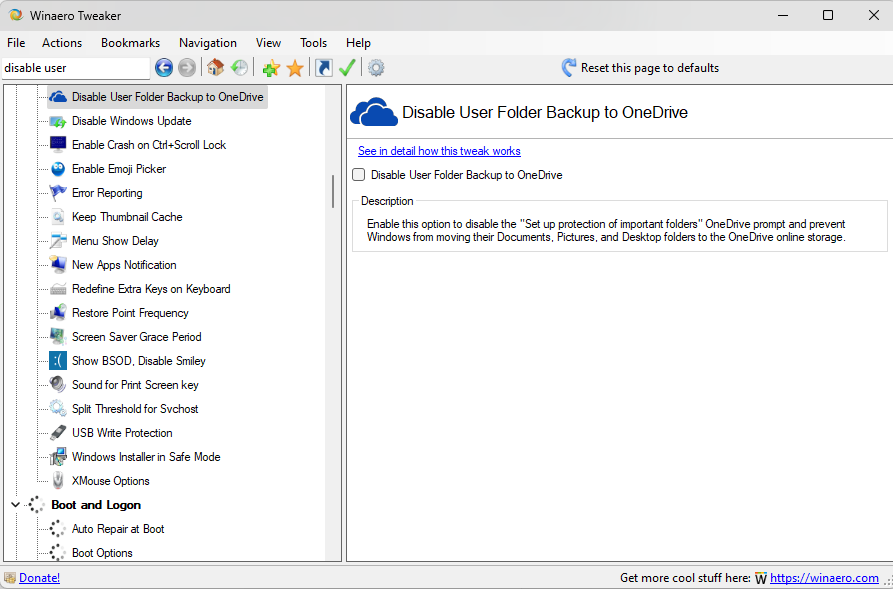Select Disable Windows Update tree item
The height and width of the screenshot is (589, 893).
(x=132, y=121)
